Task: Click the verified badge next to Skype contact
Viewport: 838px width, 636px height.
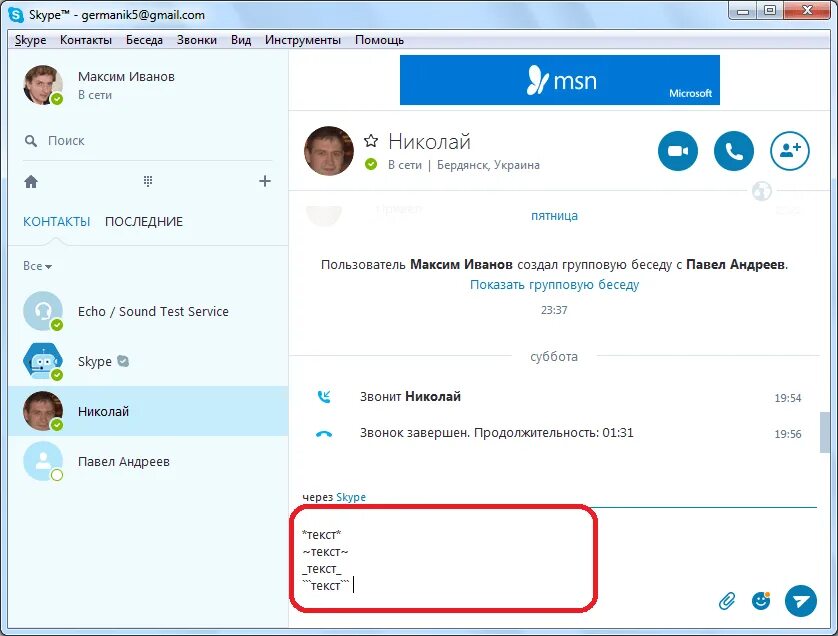Action: pyautogui.click(x=123, y=361)
